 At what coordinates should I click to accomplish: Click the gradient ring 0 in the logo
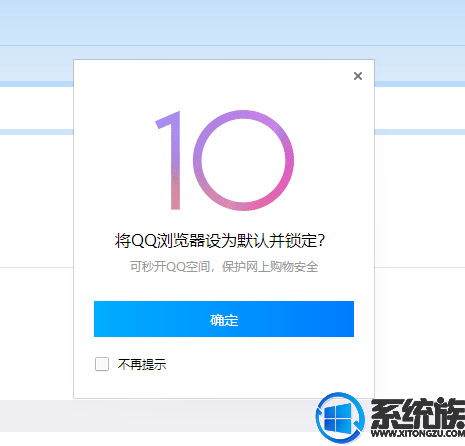pyautogui.click(x=243, y=160)
